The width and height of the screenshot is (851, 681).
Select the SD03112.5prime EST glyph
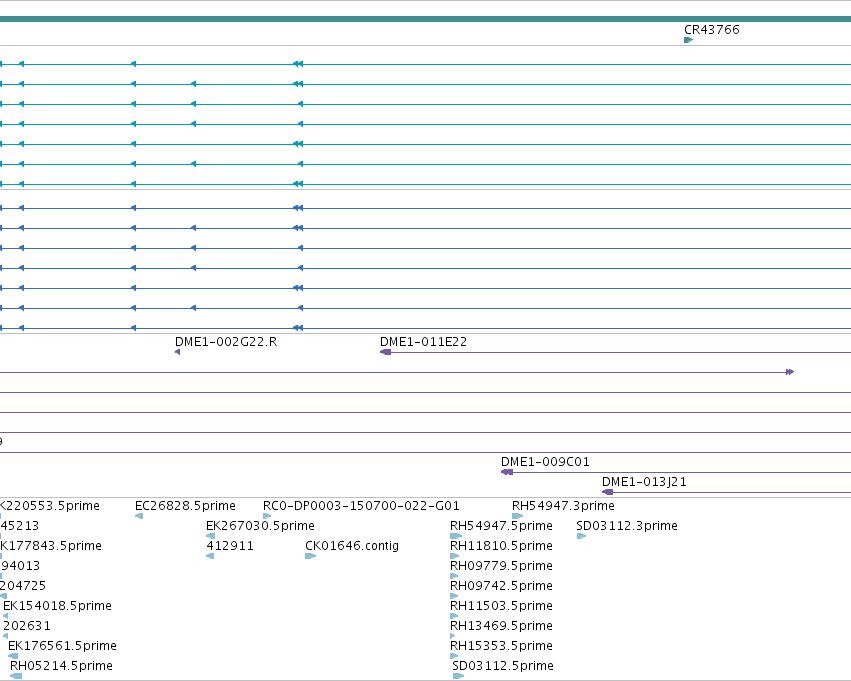(459, 676)
